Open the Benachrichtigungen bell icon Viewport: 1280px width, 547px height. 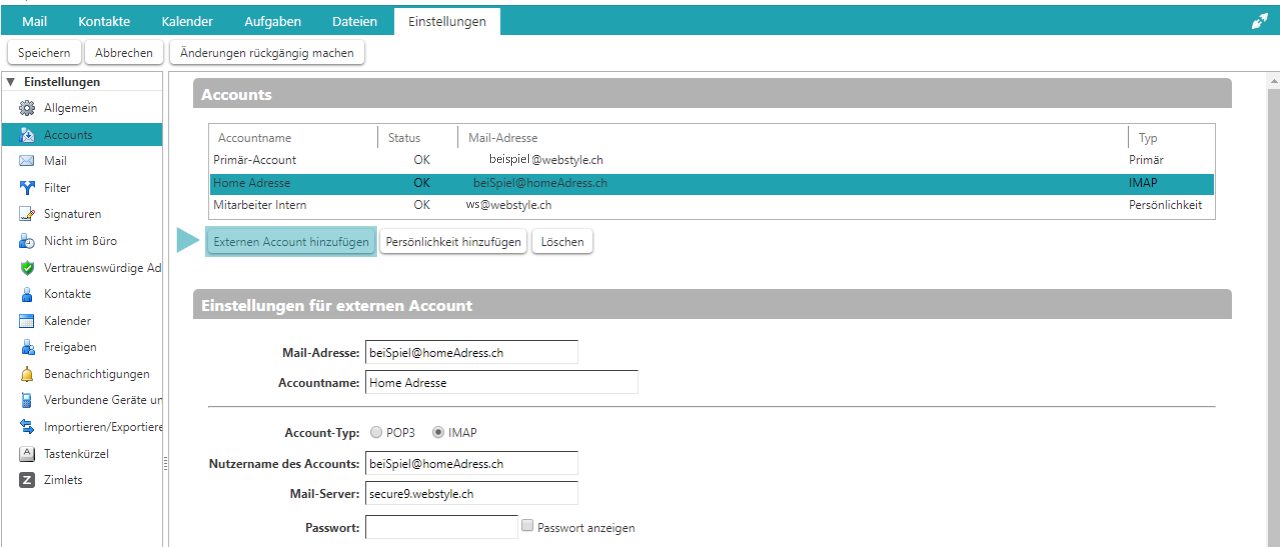click(x=28, y=374)
